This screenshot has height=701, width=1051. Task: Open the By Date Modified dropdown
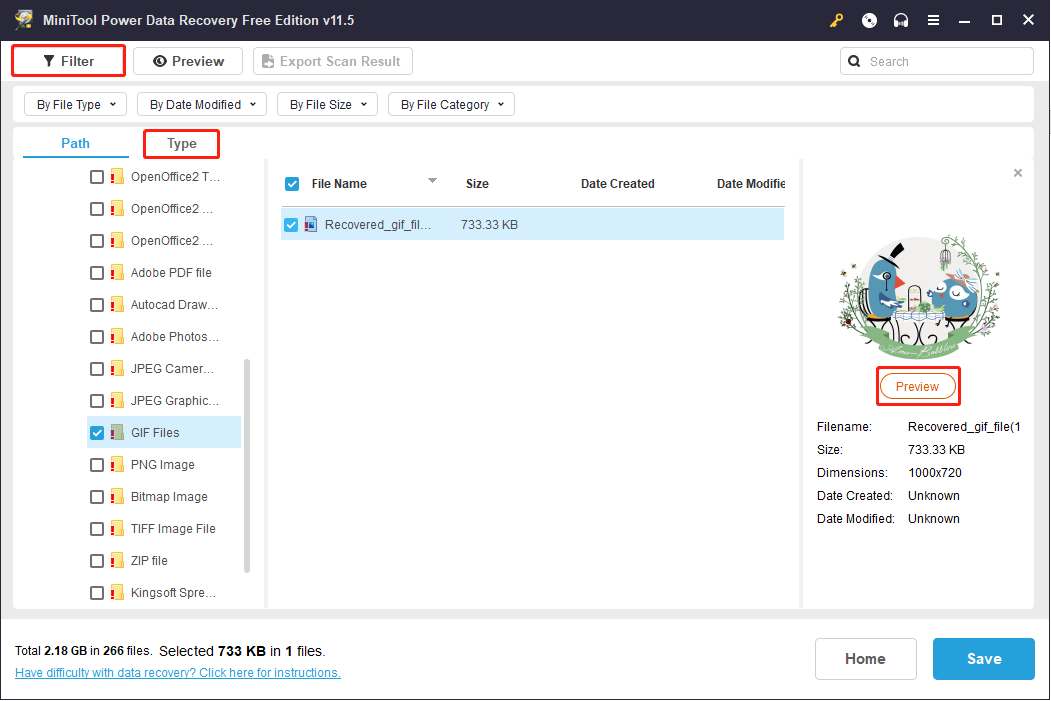pos(202,105)
